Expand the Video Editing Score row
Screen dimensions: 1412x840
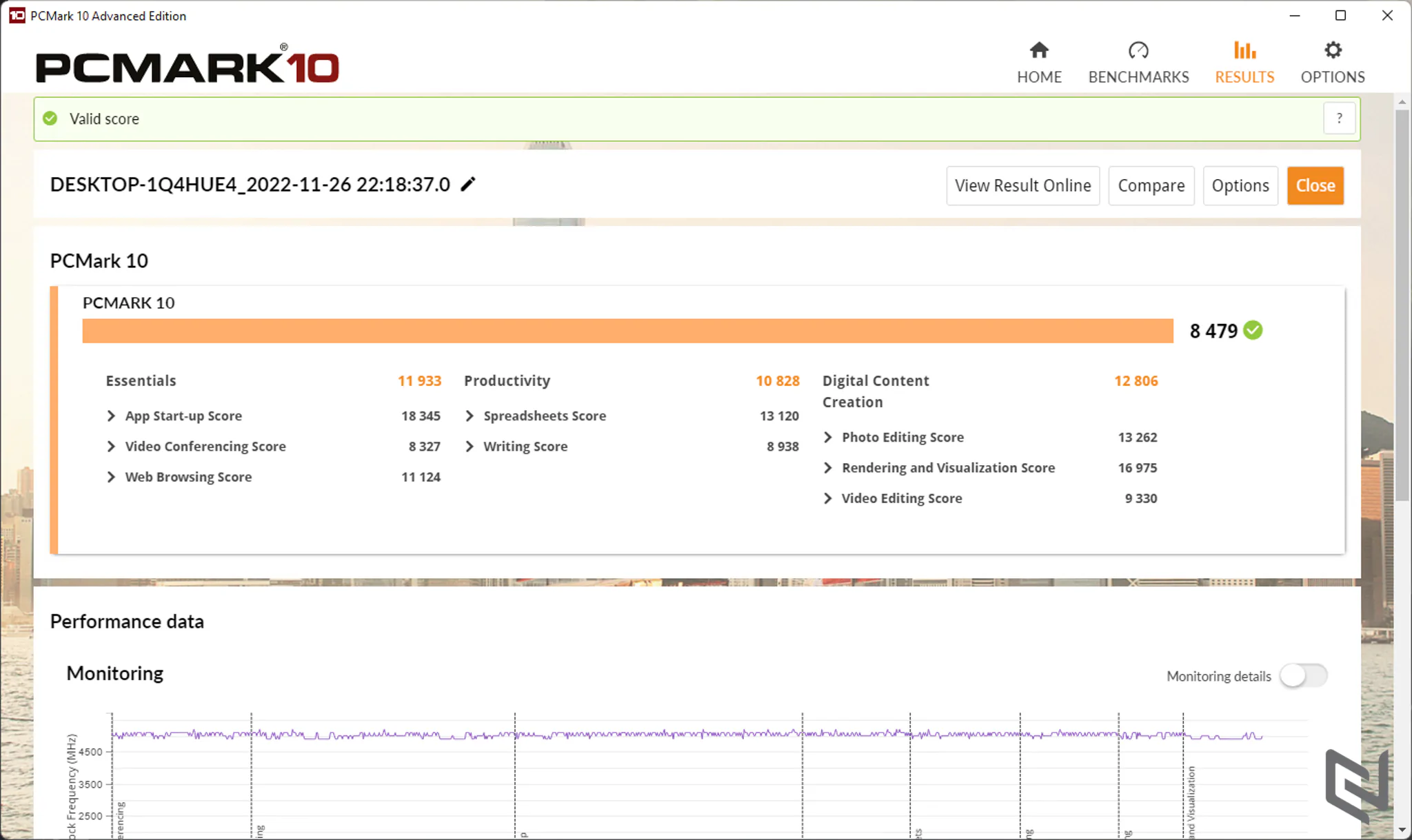828,498
